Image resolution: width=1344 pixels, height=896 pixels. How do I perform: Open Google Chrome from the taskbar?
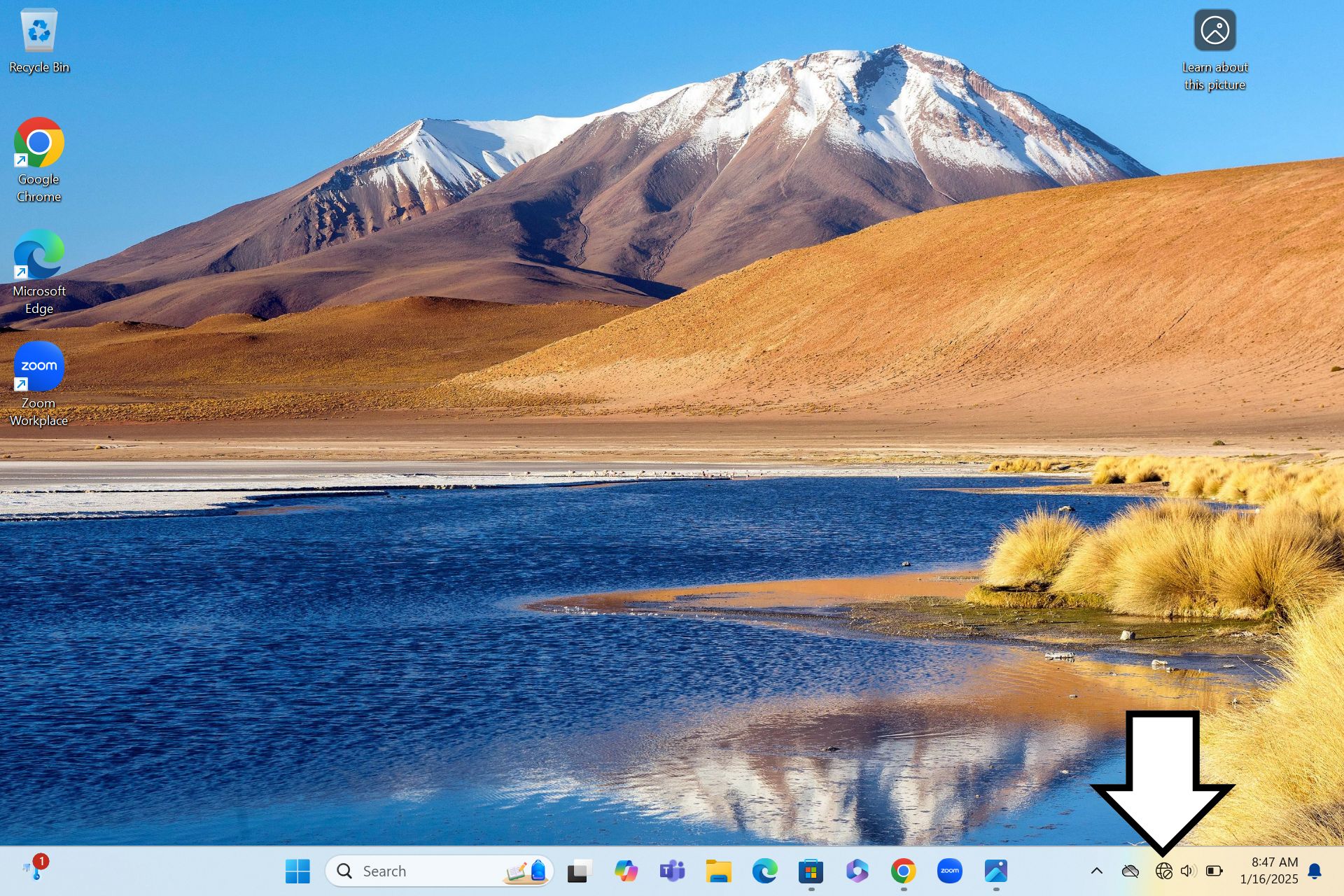coord(903,871)
